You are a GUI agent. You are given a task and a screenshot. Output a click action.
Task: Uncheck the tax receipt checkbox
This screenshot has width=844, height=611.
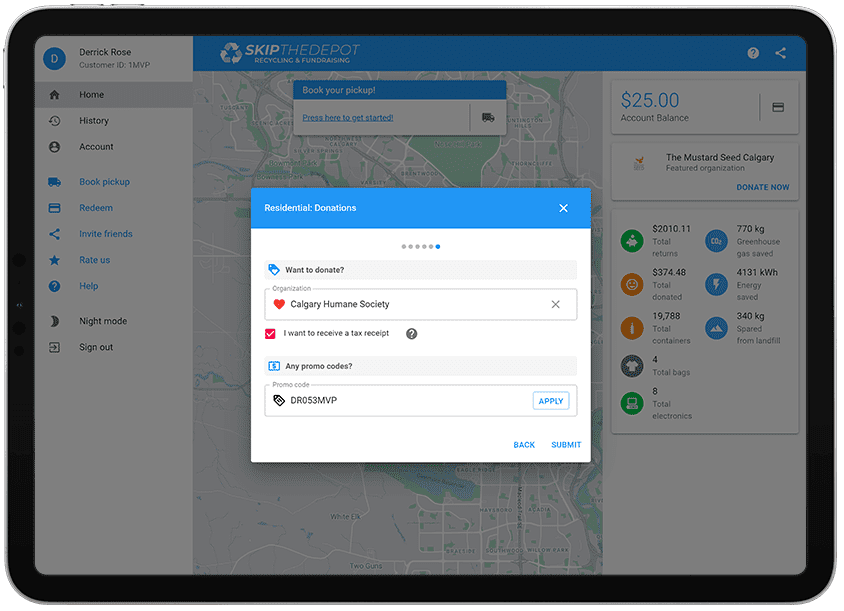click(270, 334)
